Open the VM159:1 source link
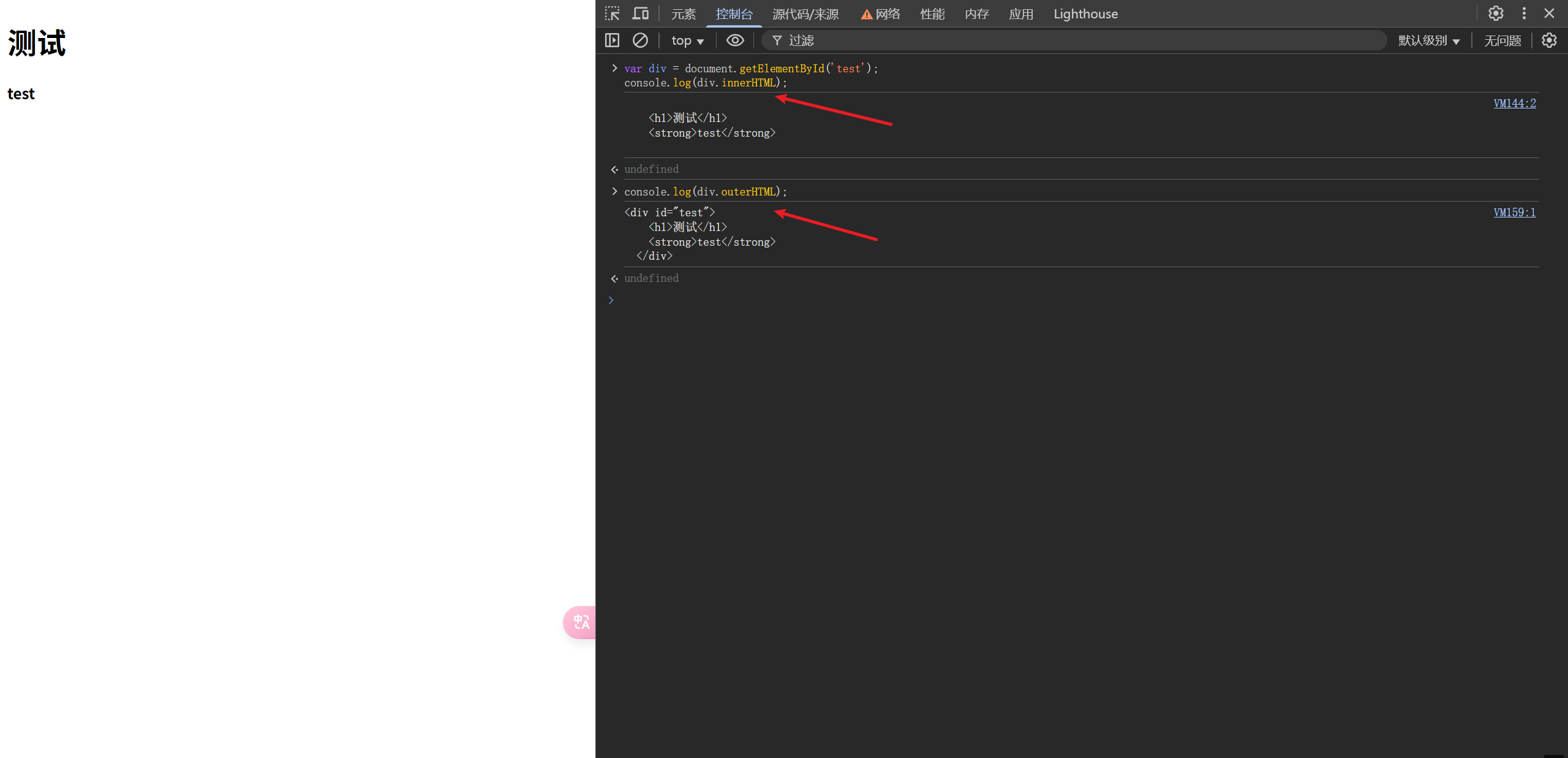This screenshot has height=758, width=1568. [1514, 212]
